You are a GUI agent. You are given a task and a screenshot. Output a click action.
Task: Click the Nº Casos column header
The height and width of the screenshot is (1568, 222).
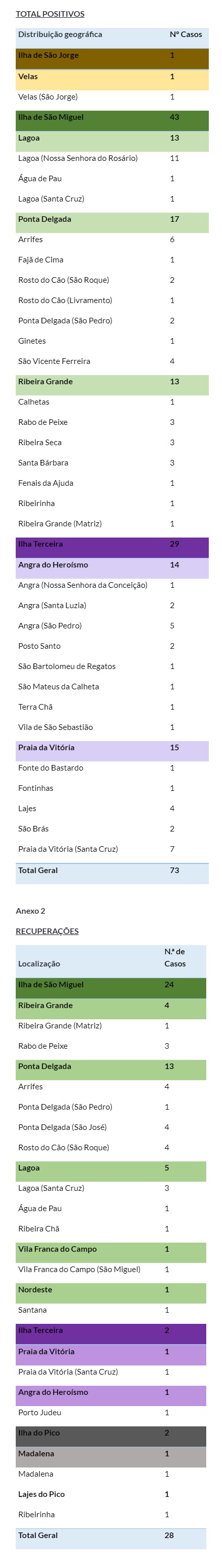coord(186,35)
